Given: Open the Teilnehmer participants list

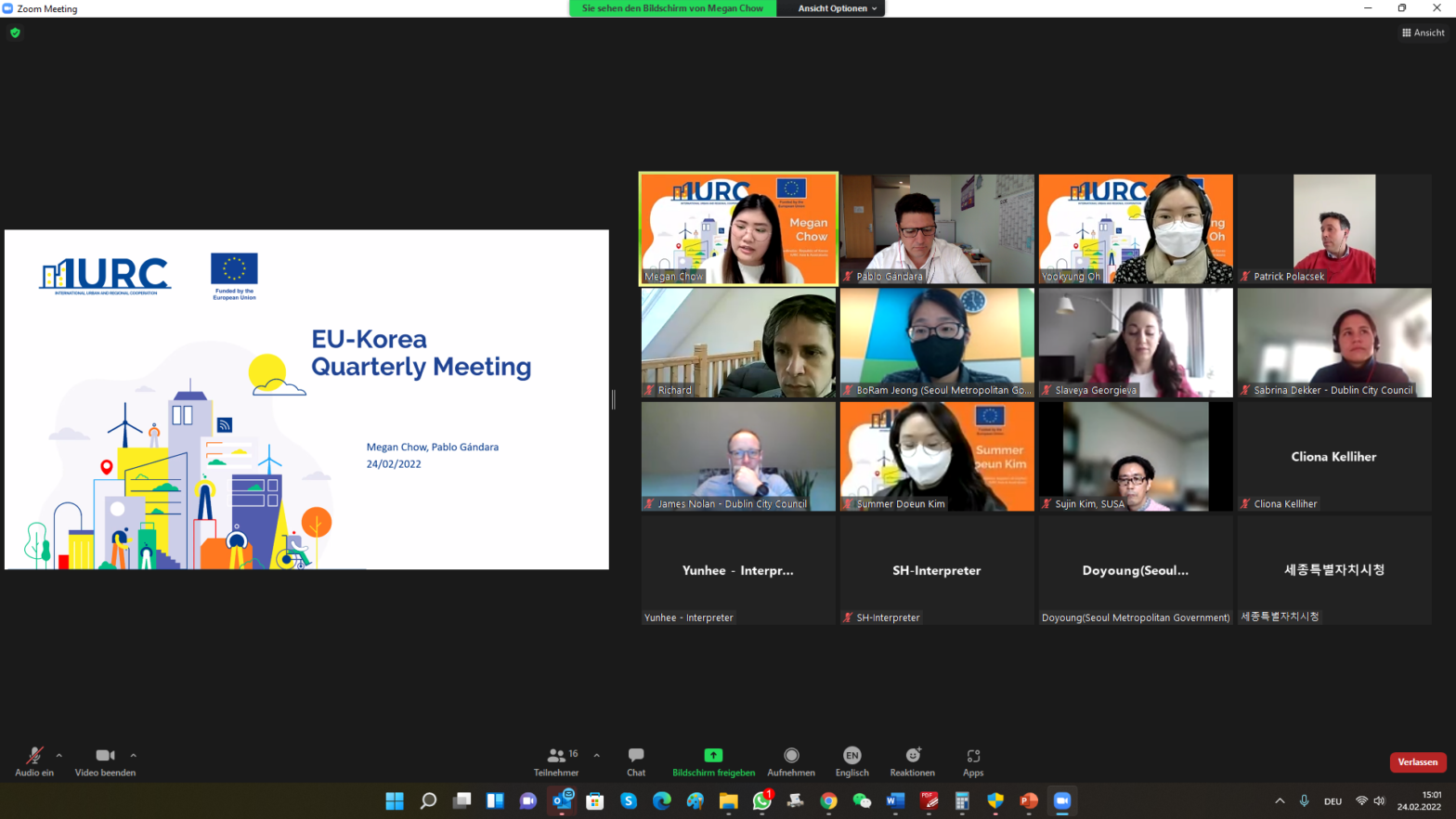Looking at the screenshot, I should point(556,756).
